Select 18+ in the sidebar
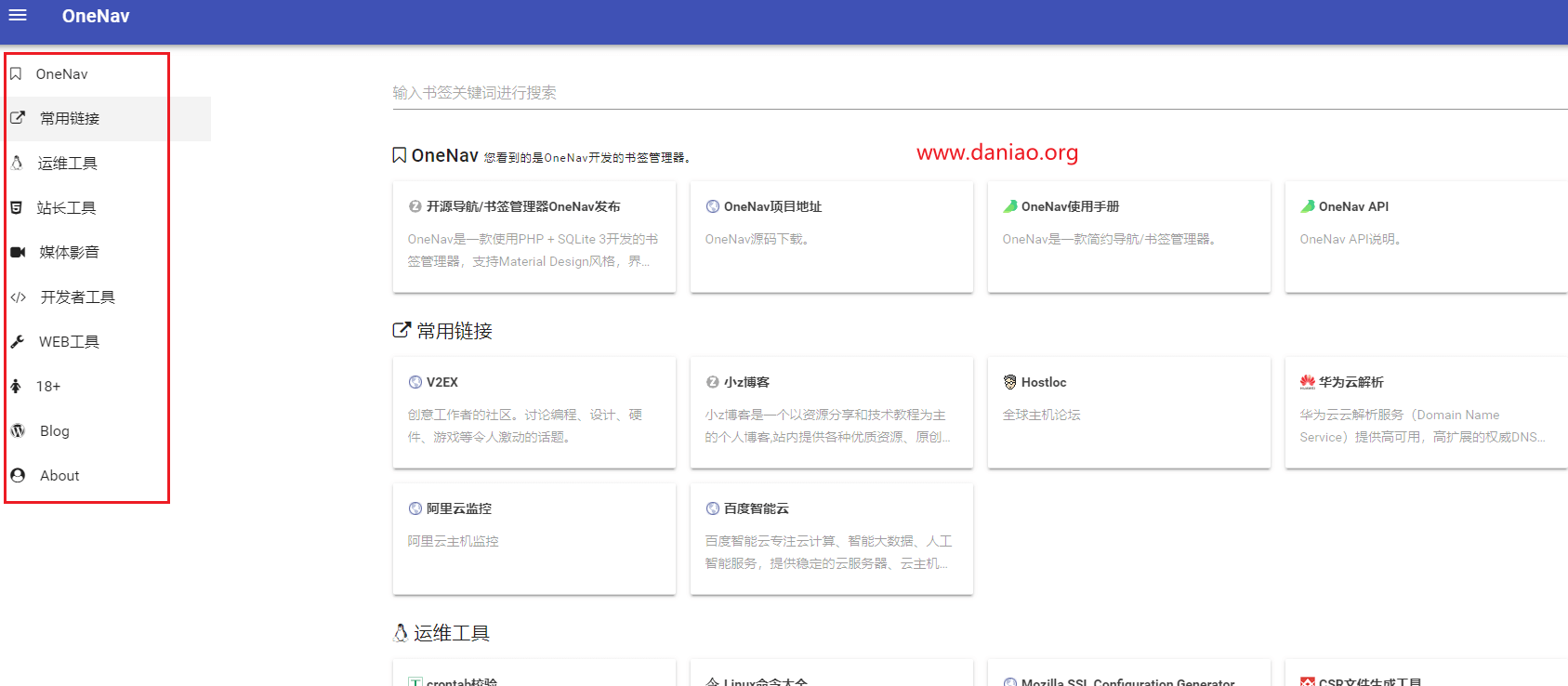 [48, 387]
